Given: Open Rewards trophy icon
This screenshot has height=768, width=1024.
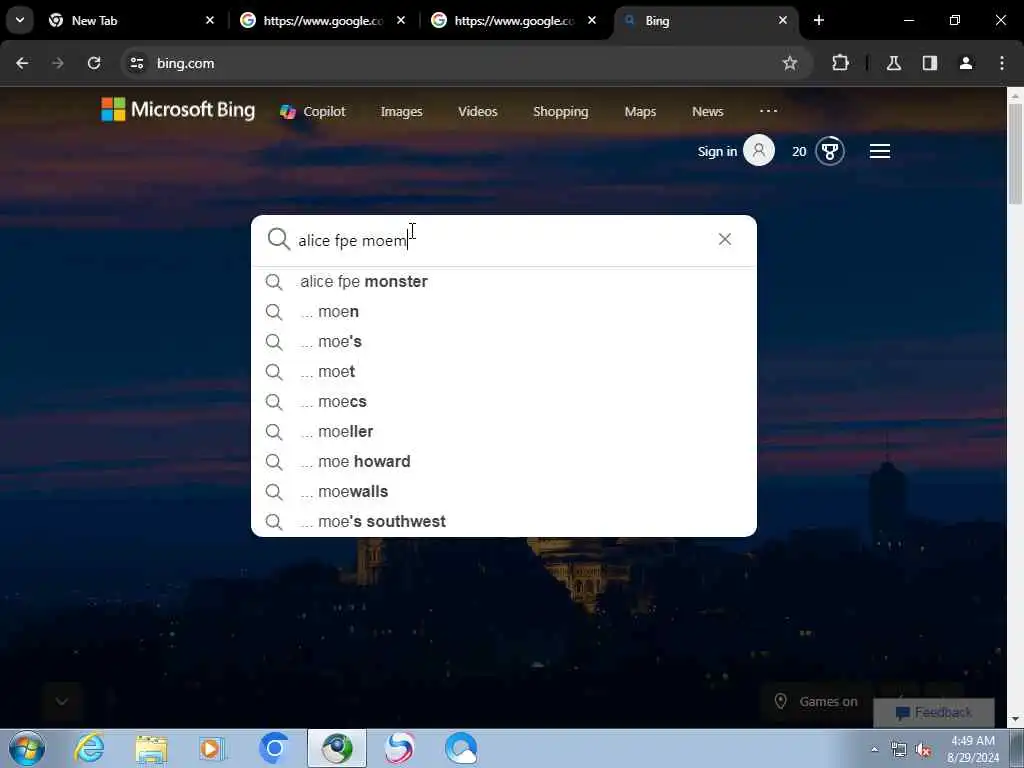Looking at the screenshot, I should tap(830, 152).
